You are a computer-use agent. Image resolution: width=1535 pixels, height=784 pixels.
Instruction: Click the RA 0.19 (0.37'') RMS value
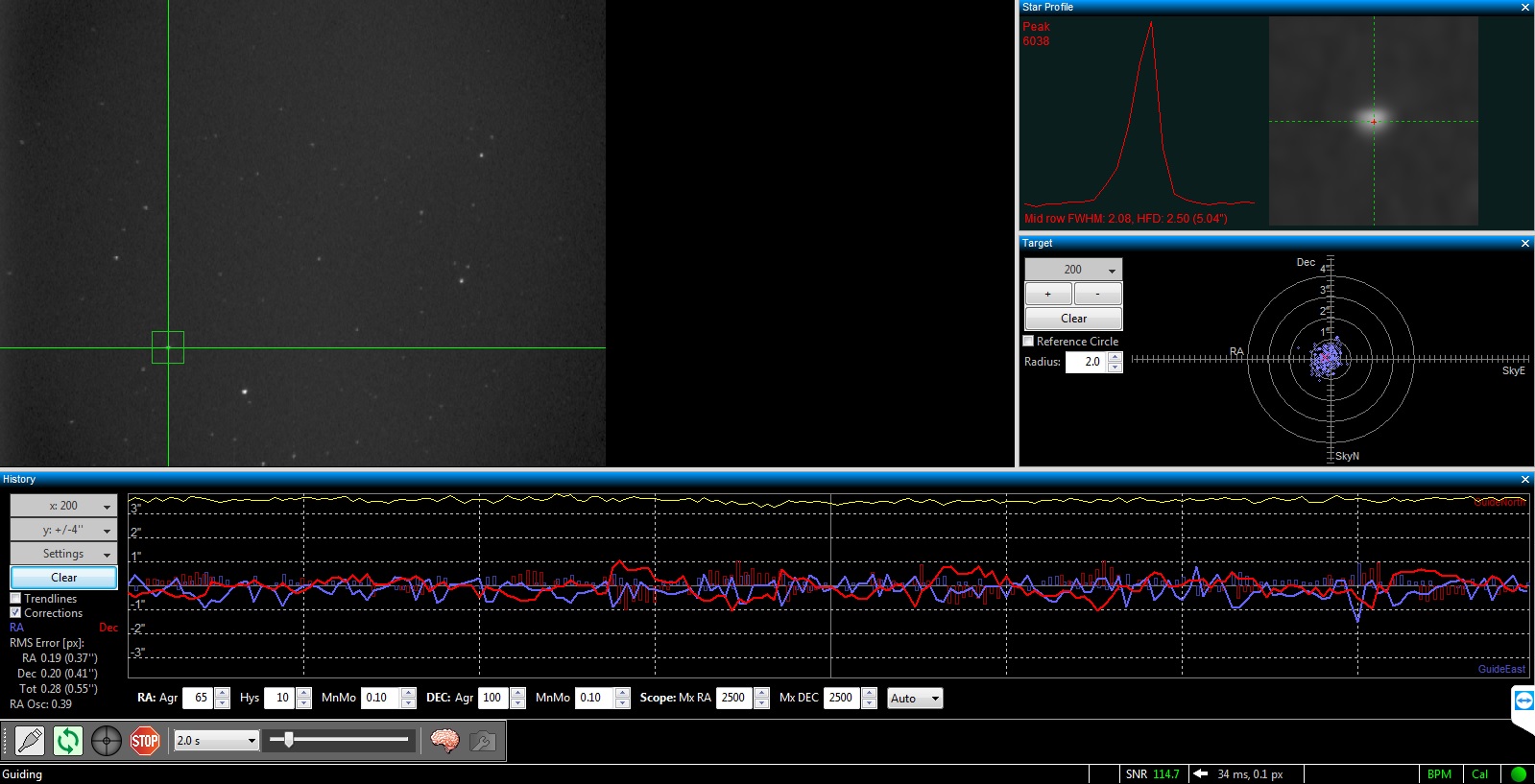click(x=60, y=658)
